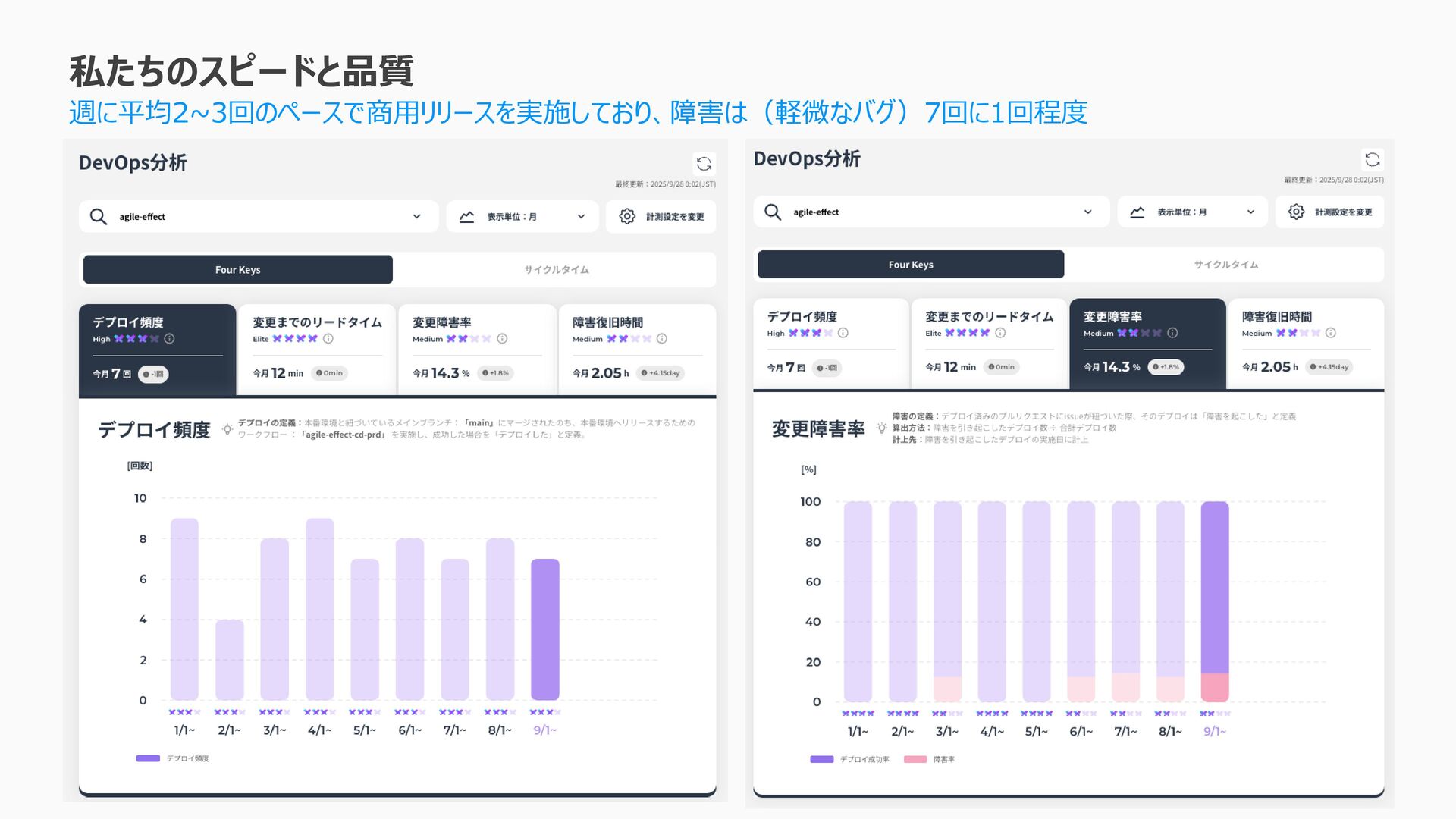Click info icon on right 変更障害率 card

click(x=1172, y=333)
